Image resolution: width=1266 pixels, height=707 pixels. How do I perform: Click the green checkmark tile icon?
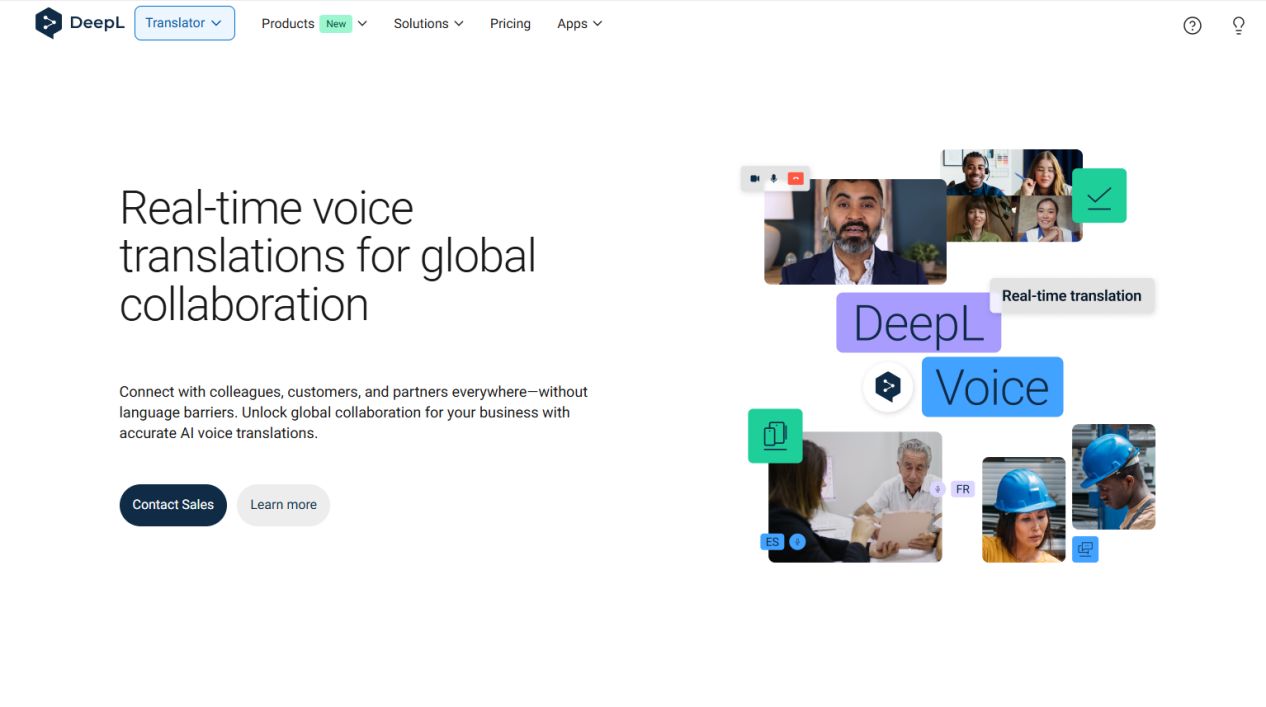[1099, 196]
